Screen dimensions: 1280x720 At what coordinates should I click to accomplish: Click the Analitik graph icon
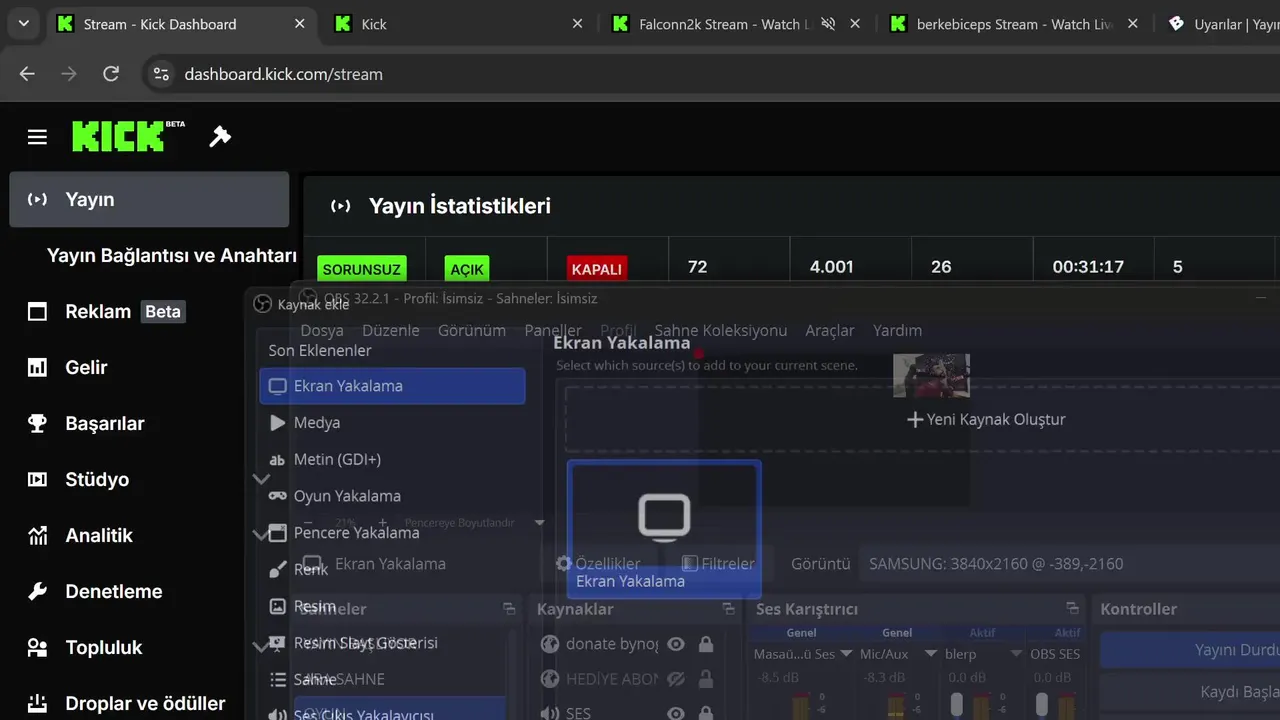37,536
